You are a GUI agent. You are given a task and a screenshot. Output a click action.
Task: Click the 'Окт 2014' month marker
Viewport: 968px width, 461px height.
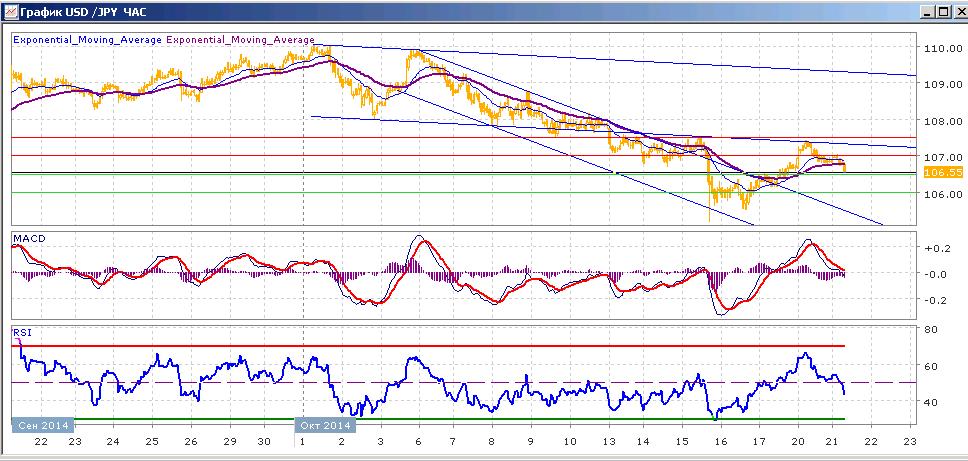tap(326, 425)
